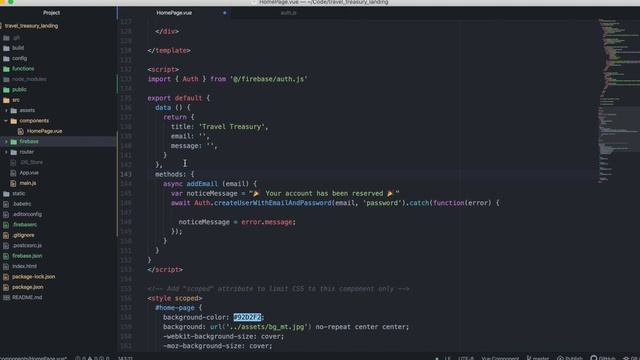Image resolution: width=640 pixels, height=360 pixels.
Task: Click the '@/firebase/auth.js' import string
Action: click(269, 79)
